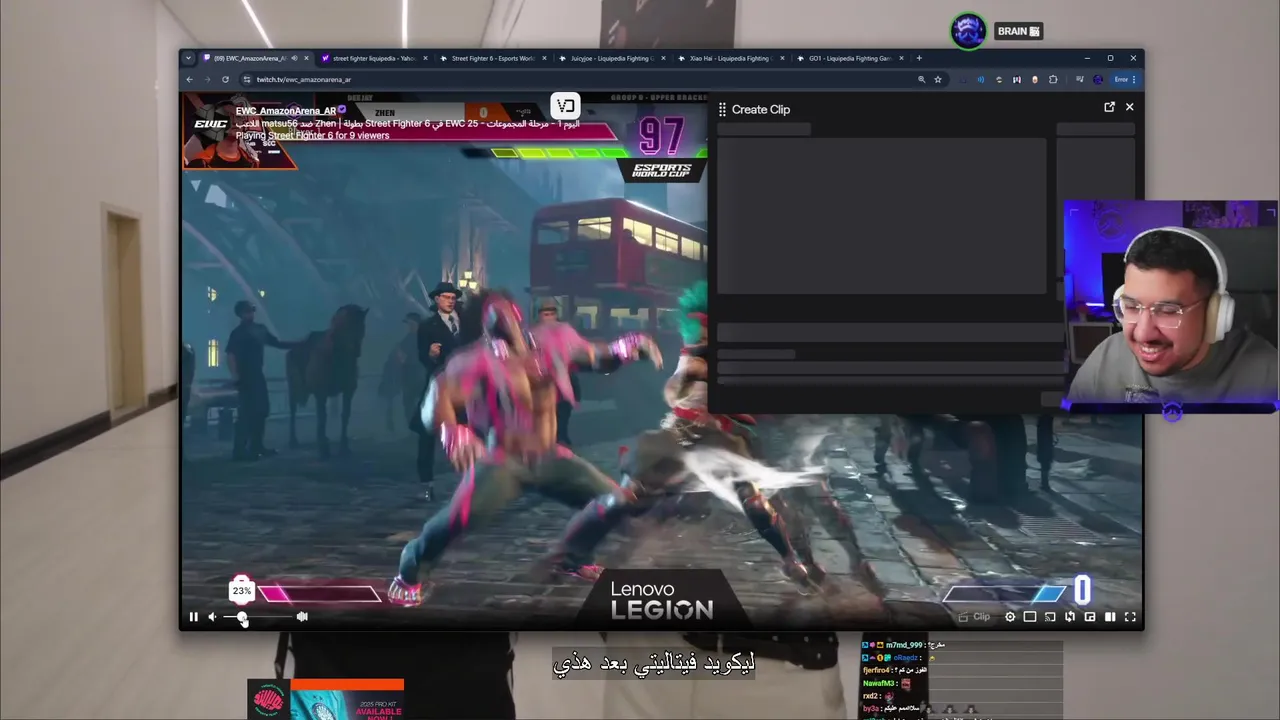
Task: Open the player settings gear
Action: coord(1010,617)
